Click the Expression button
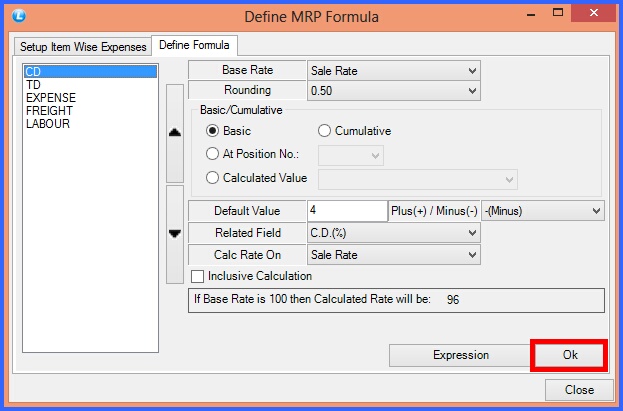The image size is (623, 411). click(x=460, y=355)
